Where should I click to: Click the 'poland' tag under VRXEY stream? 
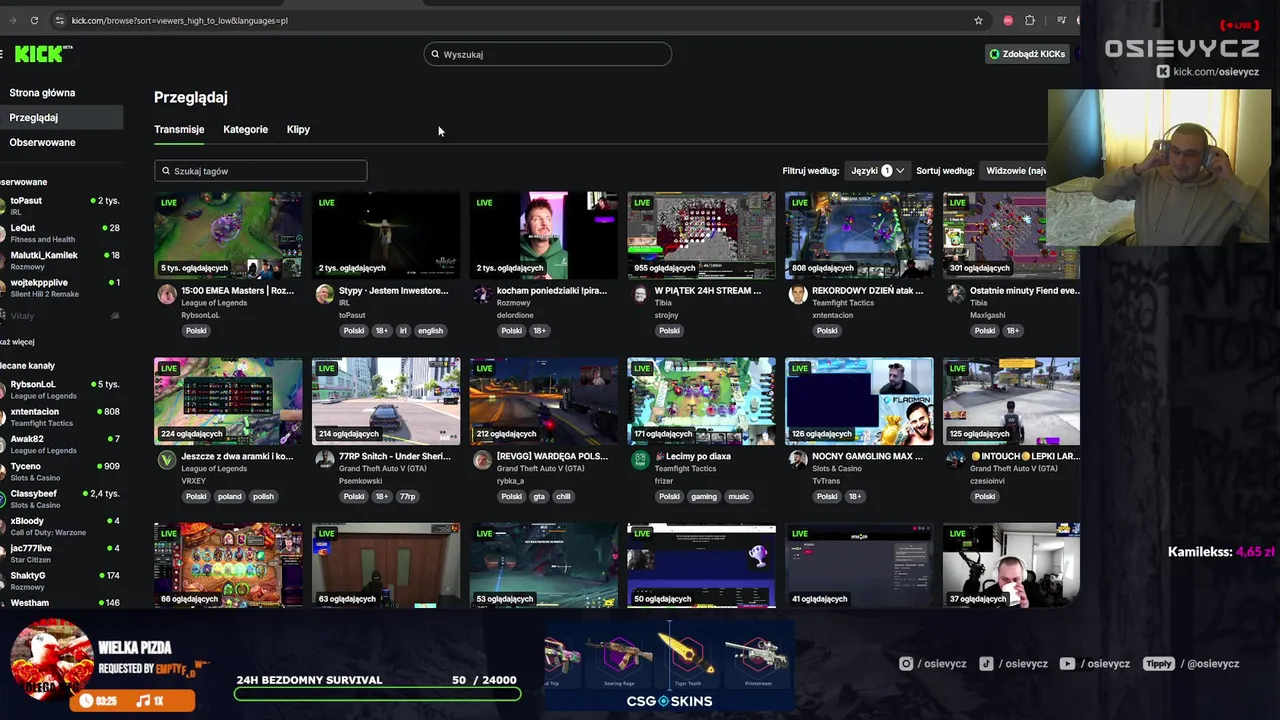[230, 497]
